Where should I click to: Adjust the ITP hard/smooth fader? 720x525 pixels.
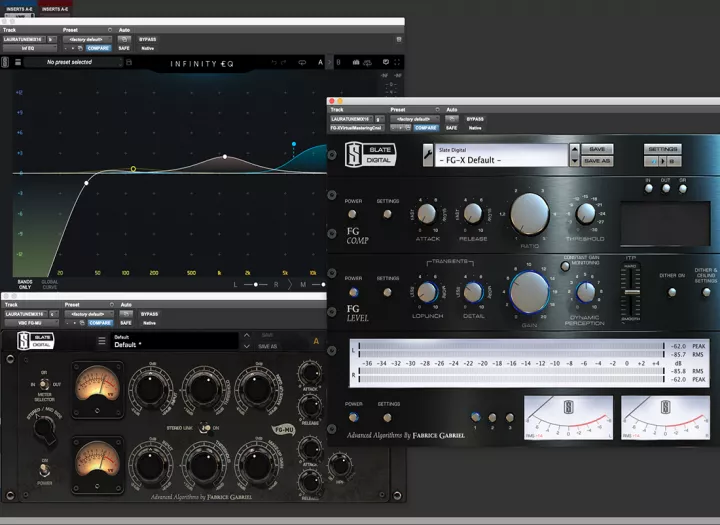tap(632, 292)
